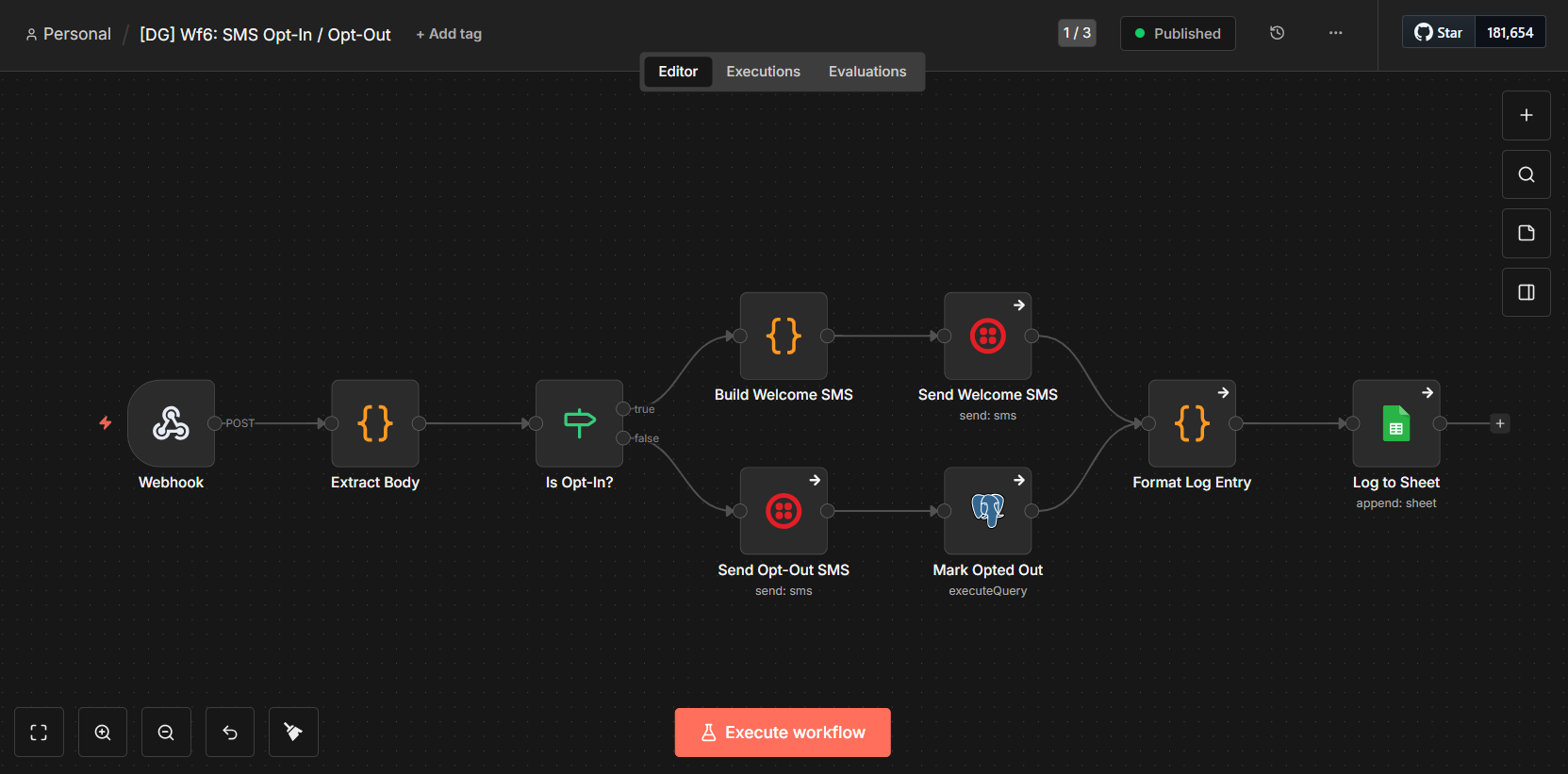This screenshot has height=774, width=1568.
Task: Zoom in on the canvas
Action: point(103,733)
